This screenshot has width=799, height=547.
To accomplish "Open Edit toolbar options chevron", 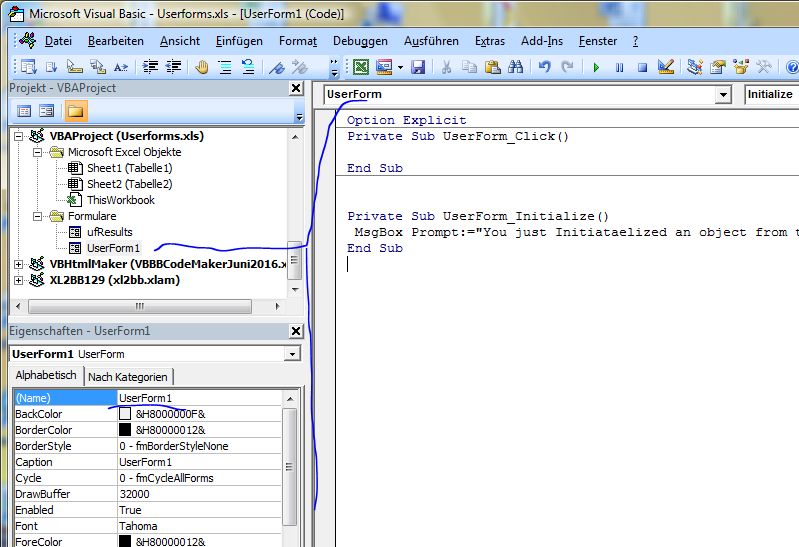I will 334,68.
